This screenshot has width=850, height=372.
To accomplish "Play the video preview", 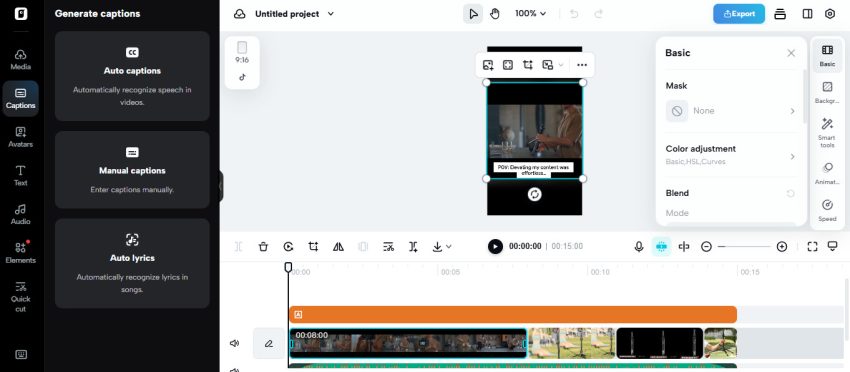I will point(495,246).
